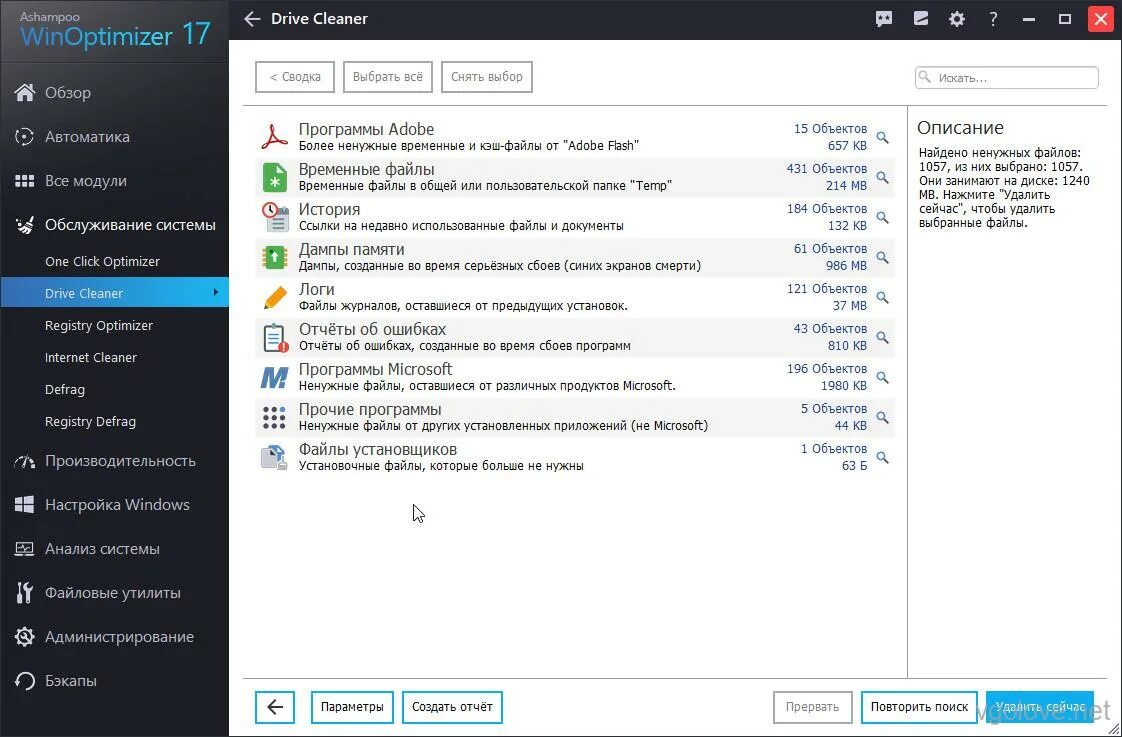Screen dimensions: 1122x737
Task: Click the back arrow next to Drive Cleaner title
Action: [252, 19]
